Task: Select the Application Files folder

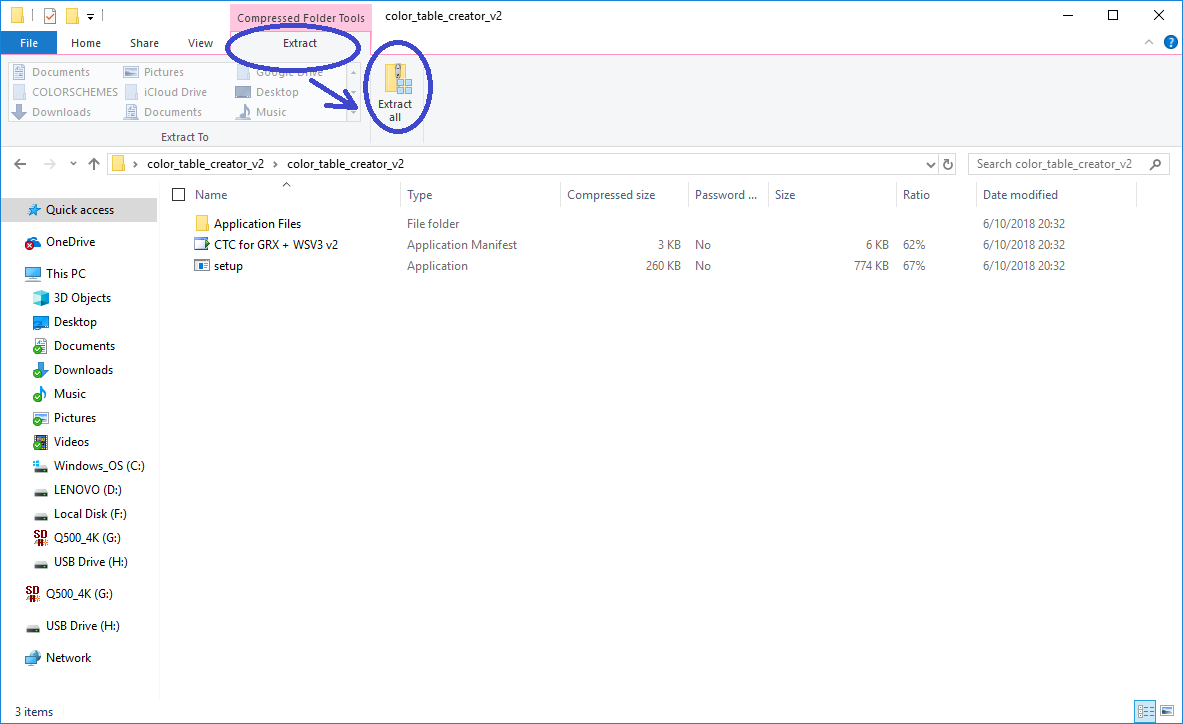Action: pos(257,224)
